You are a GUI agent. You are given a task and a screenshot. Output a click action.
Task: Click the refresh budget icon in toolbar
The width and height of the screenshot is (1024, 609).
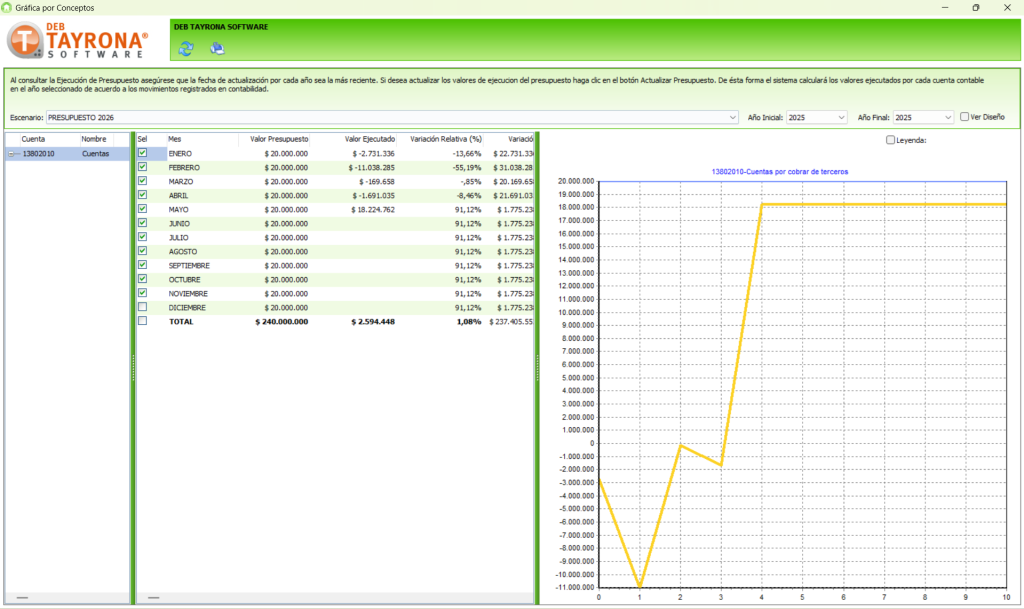click(x=186, y=47)
